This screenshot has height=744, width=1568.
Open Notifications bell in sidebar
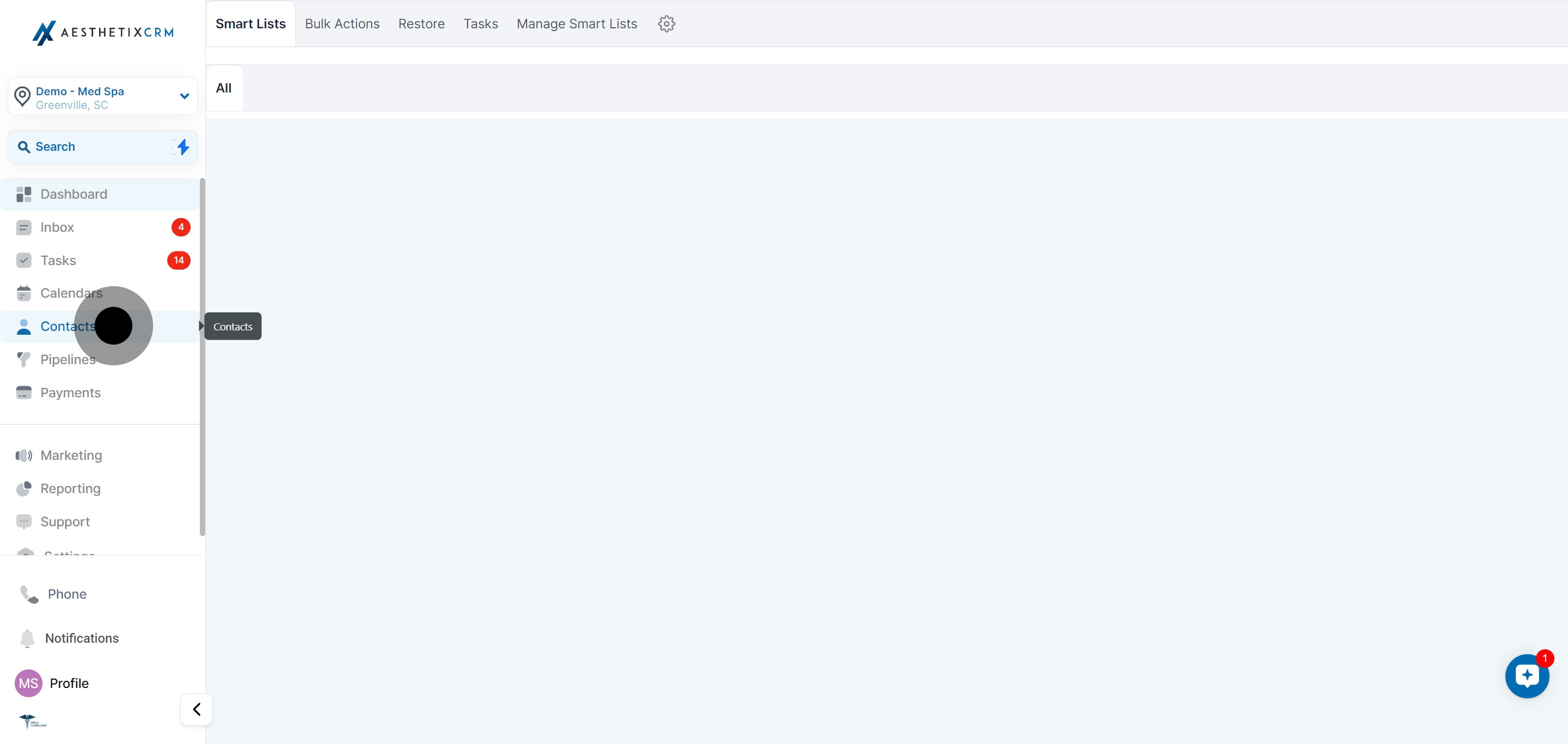click(27, 638)
